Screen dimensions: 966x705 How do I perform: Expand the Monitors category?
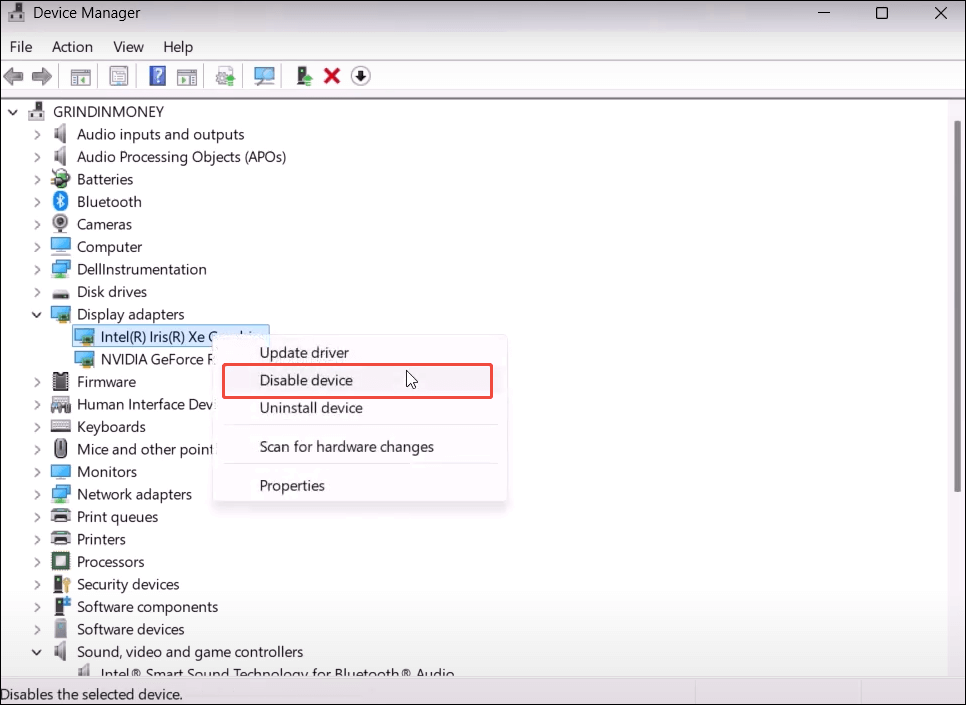click(x=37, y=472)
